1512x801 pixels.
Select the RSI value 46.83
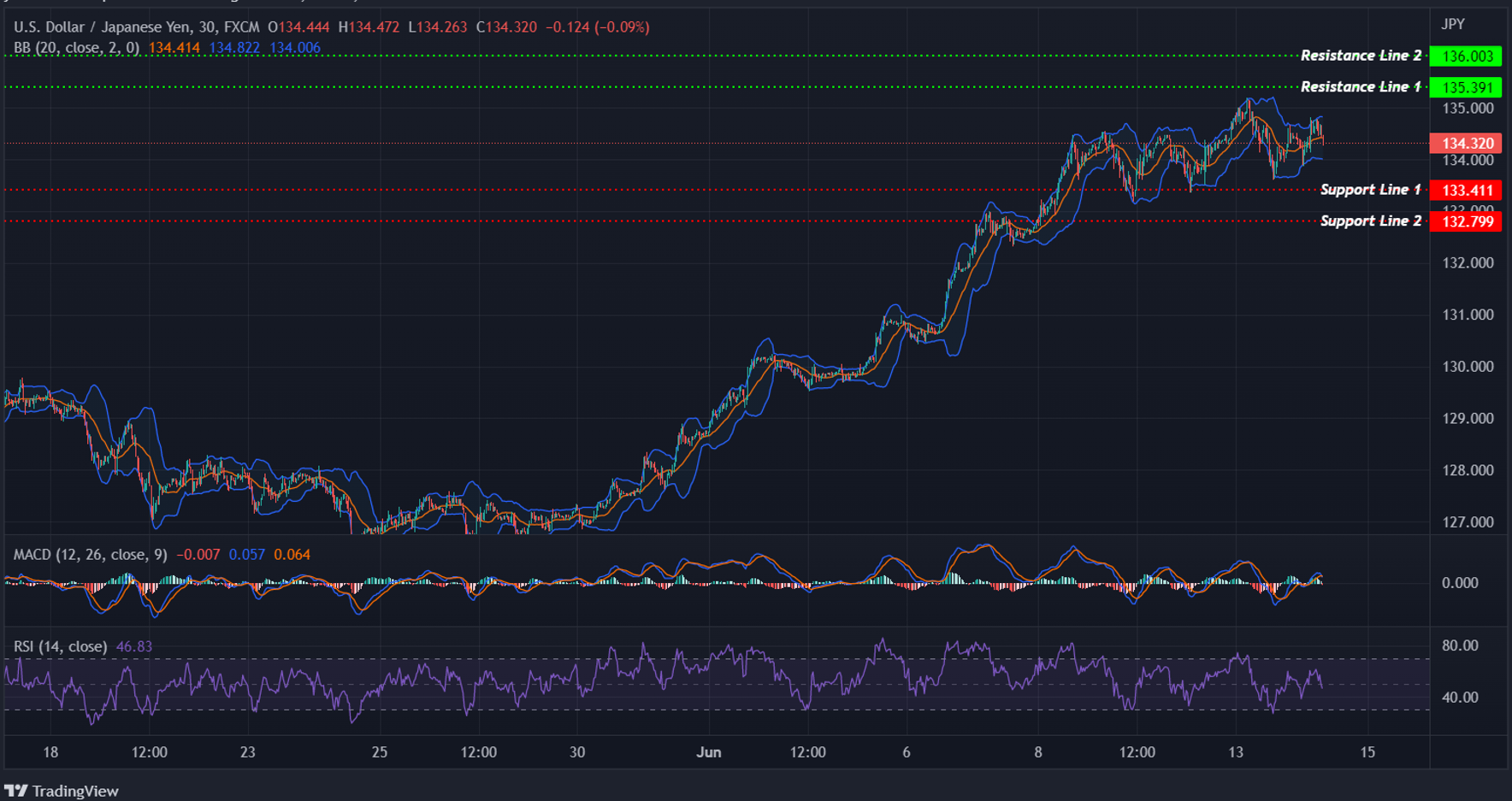coord(135,646)
